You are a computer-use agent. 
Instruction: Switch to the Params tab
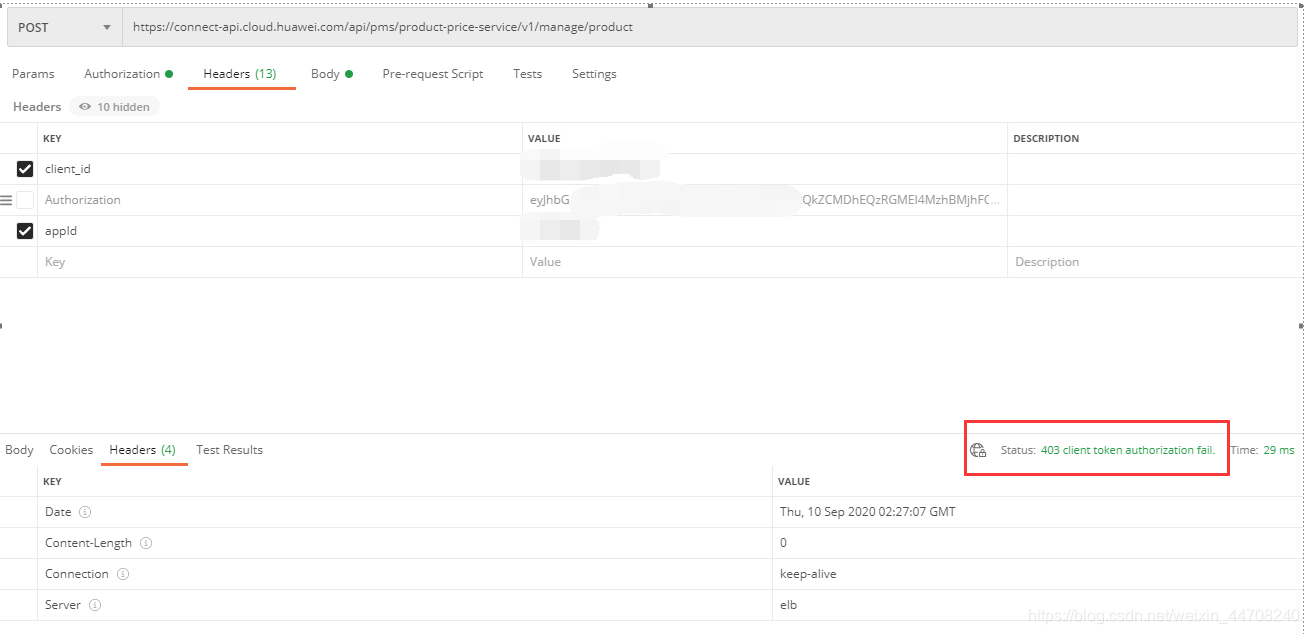click(33, 74)
